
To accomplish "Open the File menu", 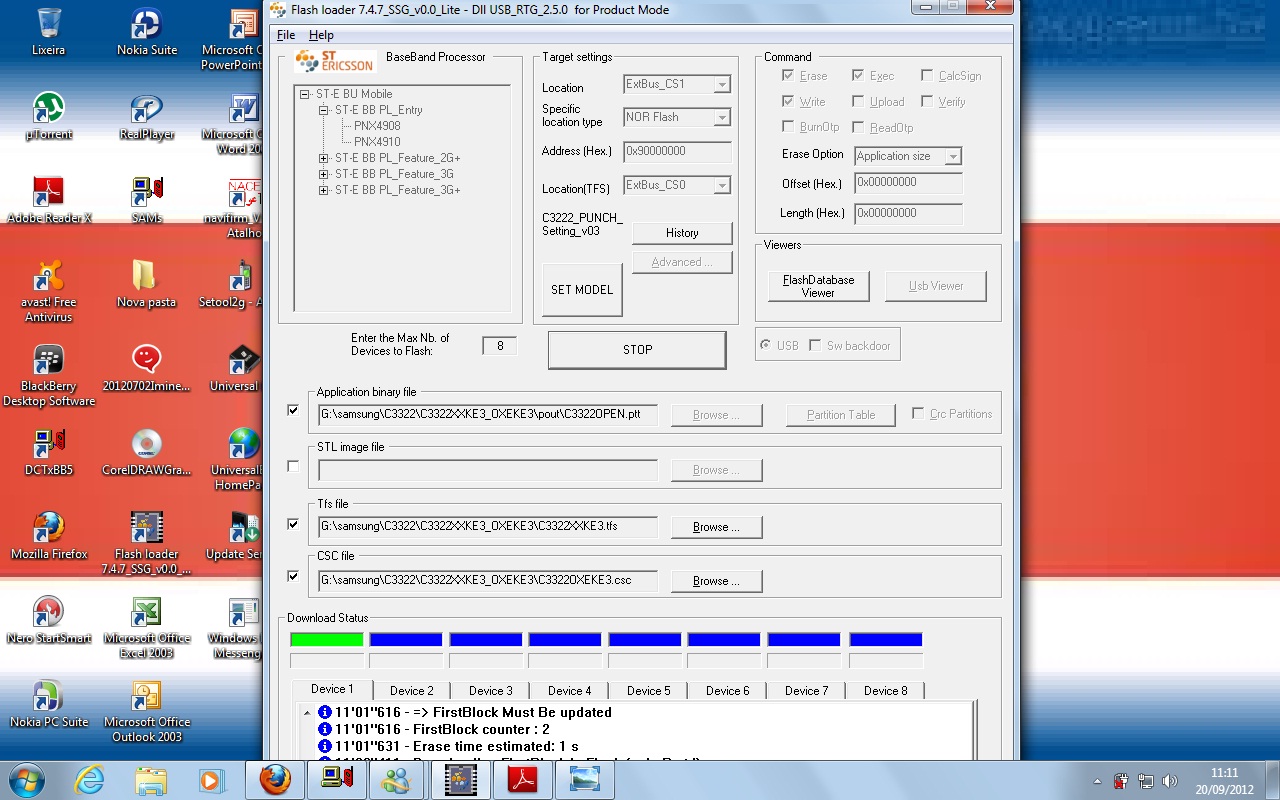I will 286,35.
